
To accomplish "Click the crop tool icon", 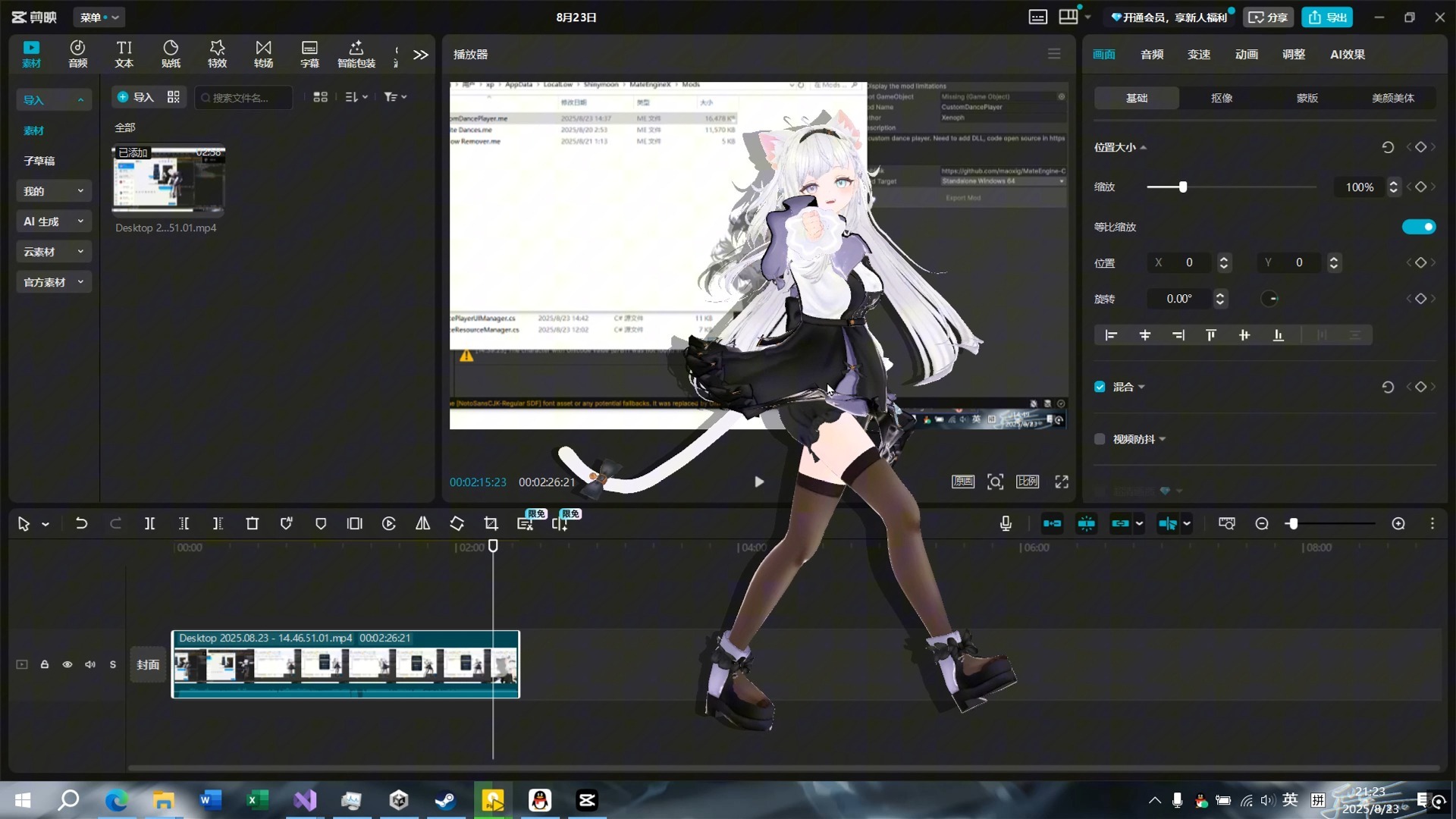I will click(491, 523).
